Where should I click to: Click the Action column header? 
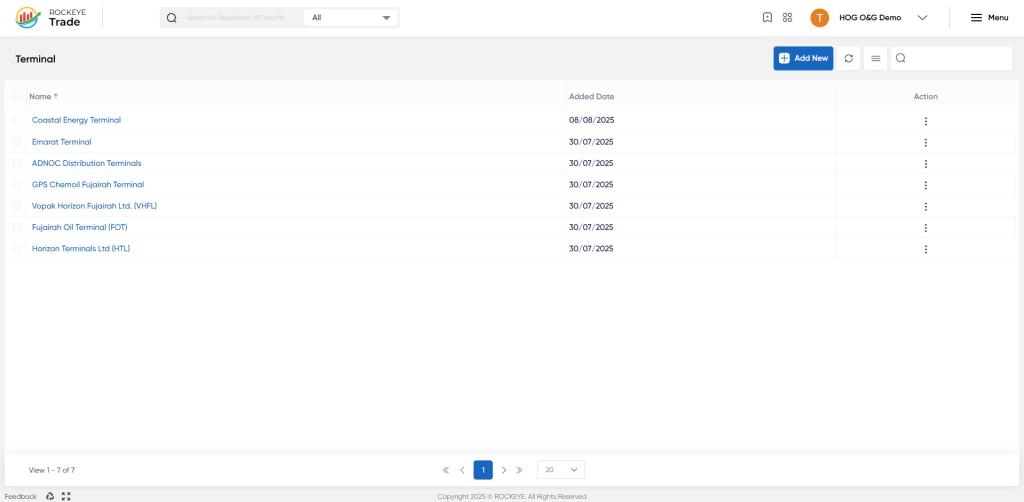click(x=925, y=97)
